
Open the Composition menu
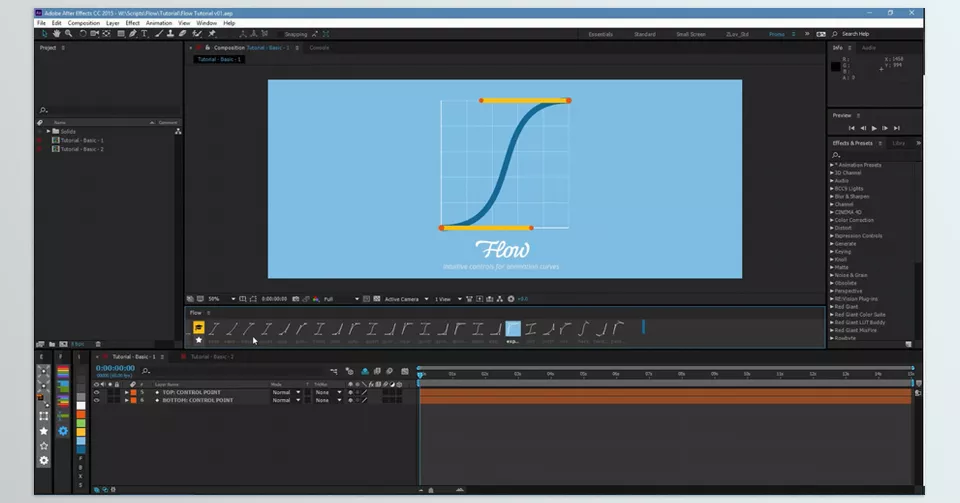(83, 23)
